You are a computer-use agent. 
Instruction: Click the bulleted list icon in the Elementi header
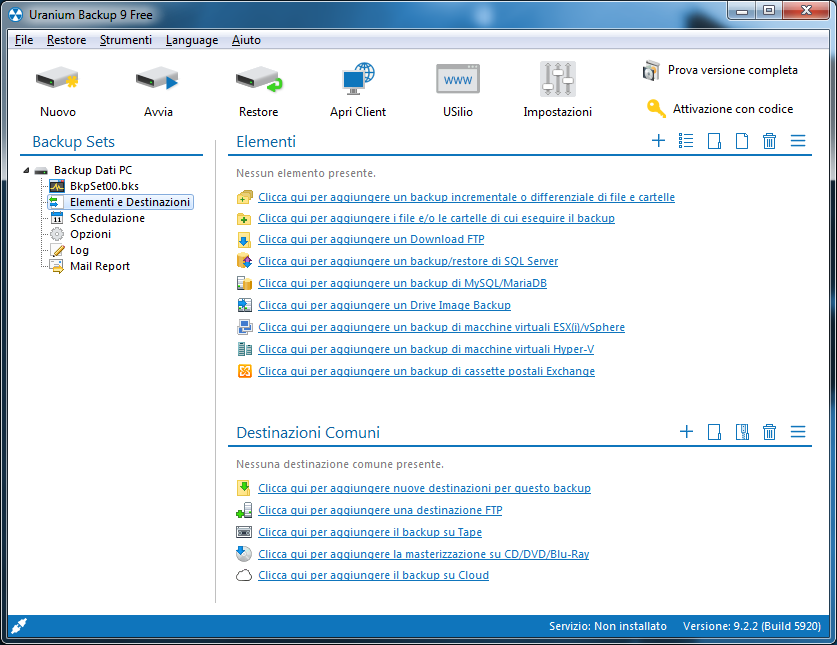click(686, 141)
